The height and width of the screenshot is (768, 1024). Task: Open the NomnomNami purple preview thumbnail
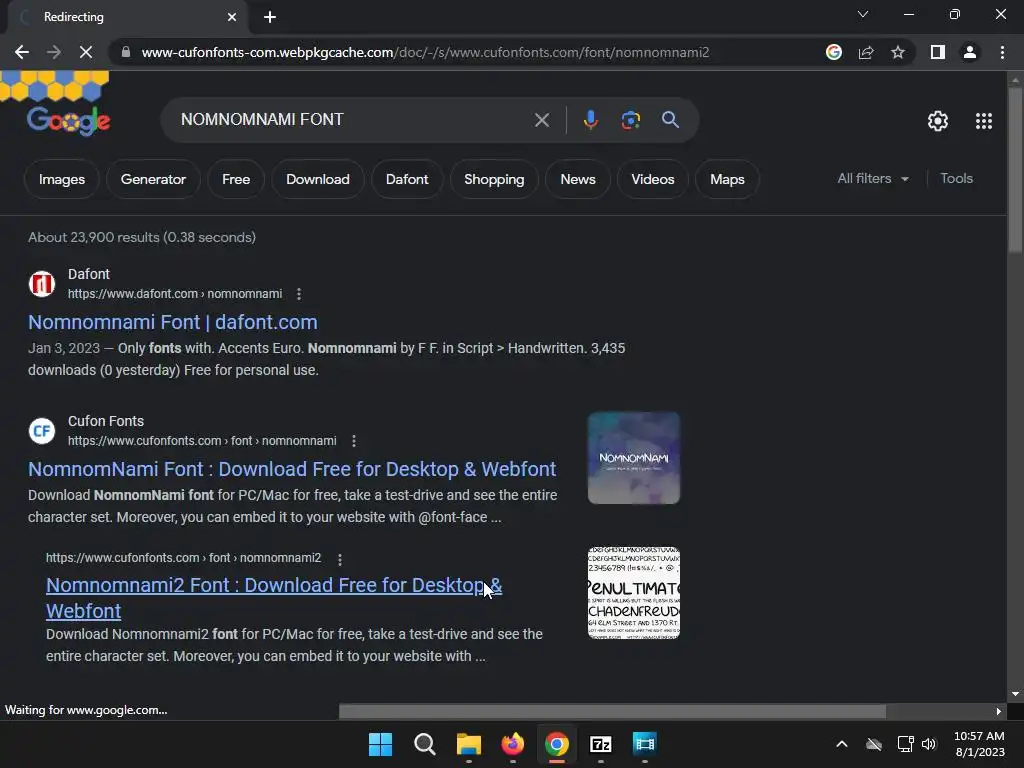click(x=633, y=458)
